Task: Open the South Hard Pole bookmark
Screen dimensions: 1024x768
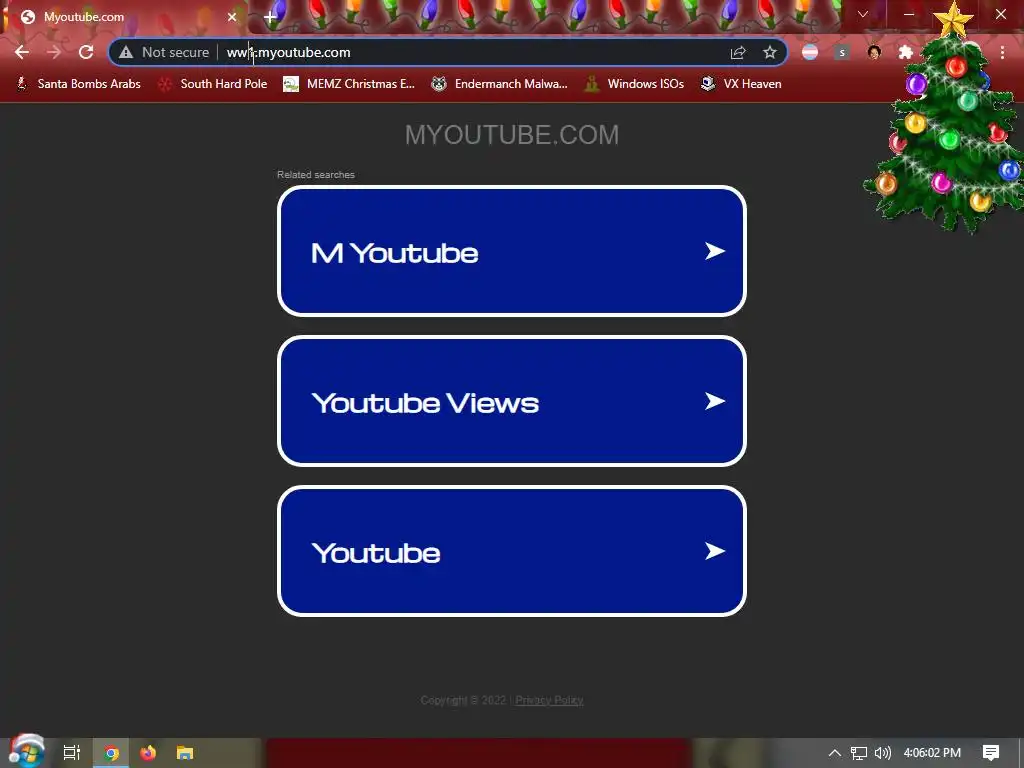Action: (214, 84)
